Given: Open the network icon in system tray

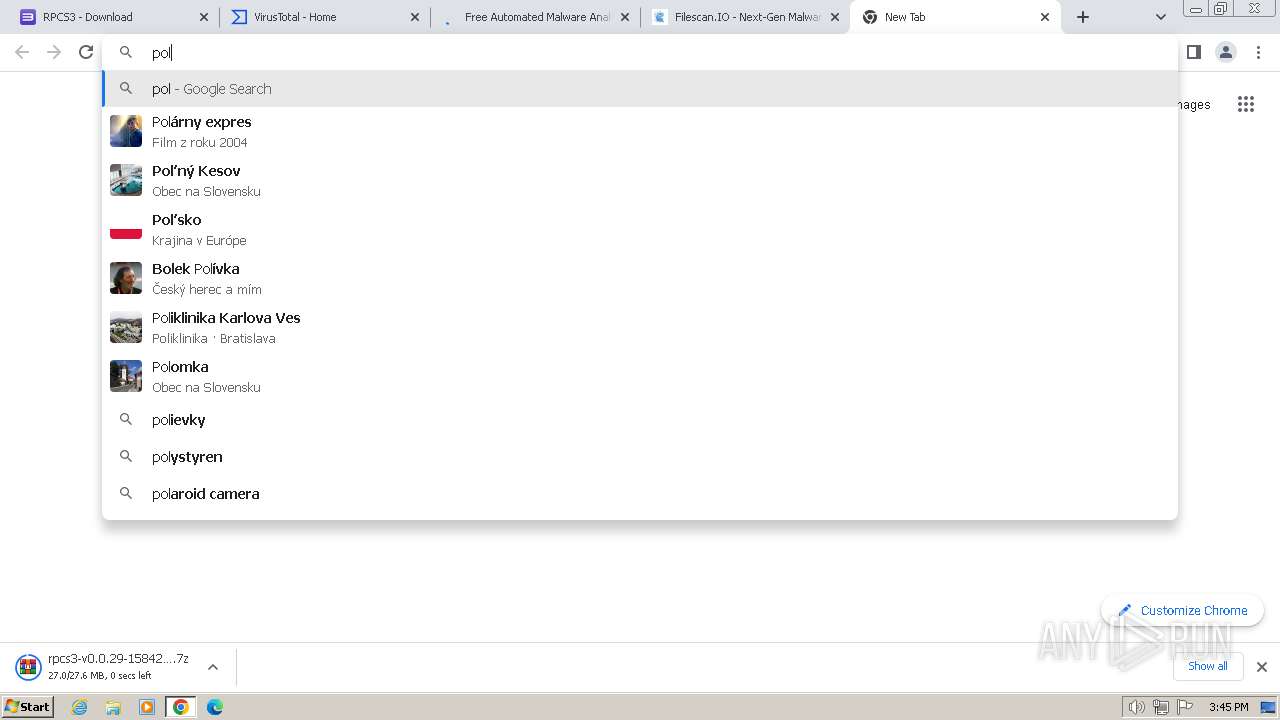Looking at the screenshot, I should point(1161,707).
